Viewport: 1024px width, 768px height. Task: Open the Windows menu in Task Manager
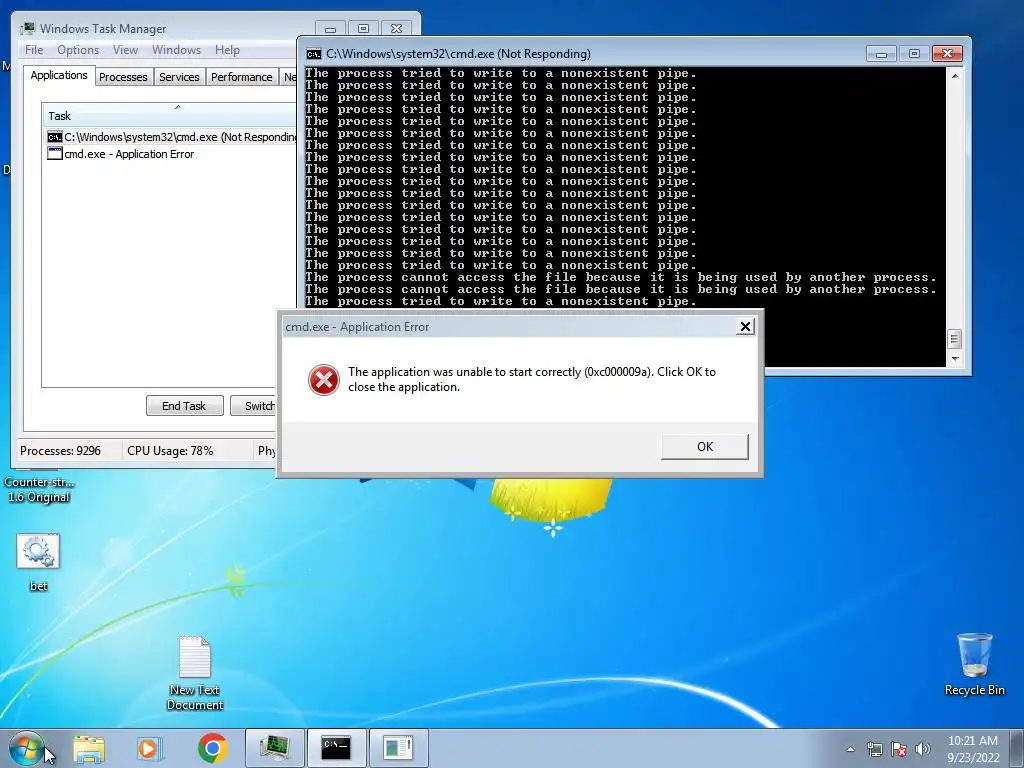(x=176, y=50)
